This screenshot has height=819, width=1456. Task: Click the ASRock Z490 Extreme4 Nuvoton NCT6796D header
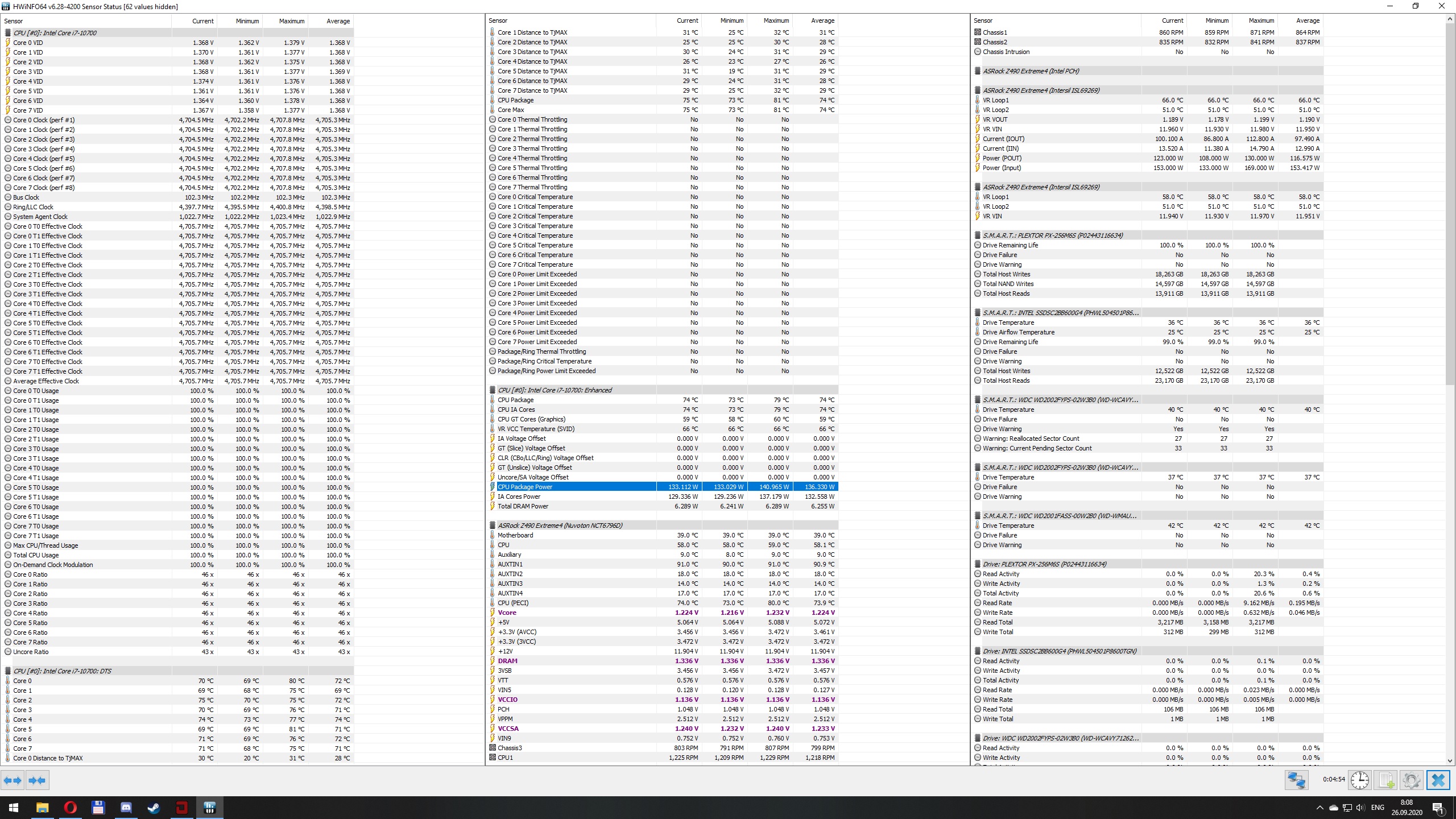pyautogui.click(x=560, y=526)
